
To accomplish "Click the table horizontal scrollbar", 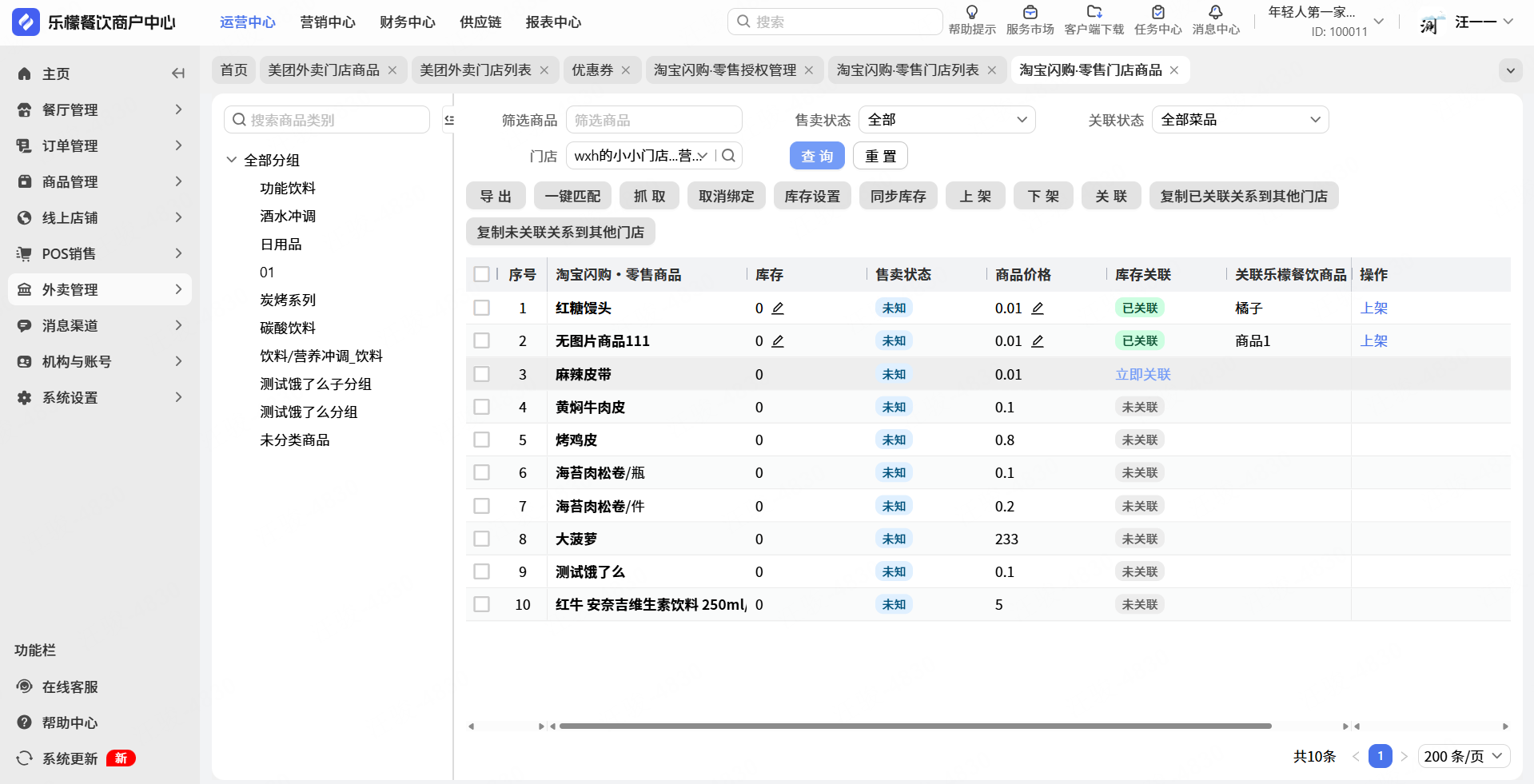I will tap(915, 726).
